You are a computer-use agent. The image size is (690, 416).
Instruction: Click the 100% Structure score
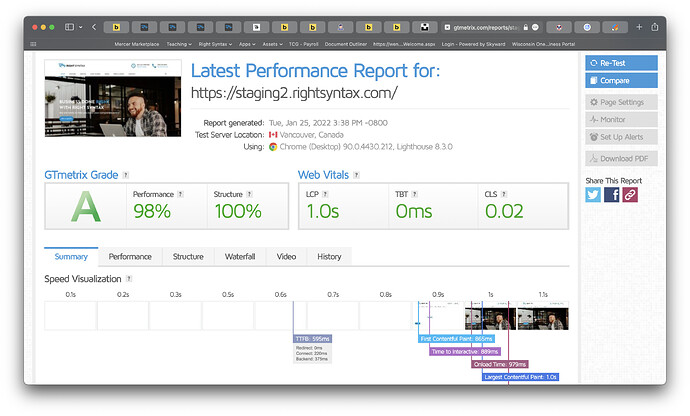(x=238, y=211)
